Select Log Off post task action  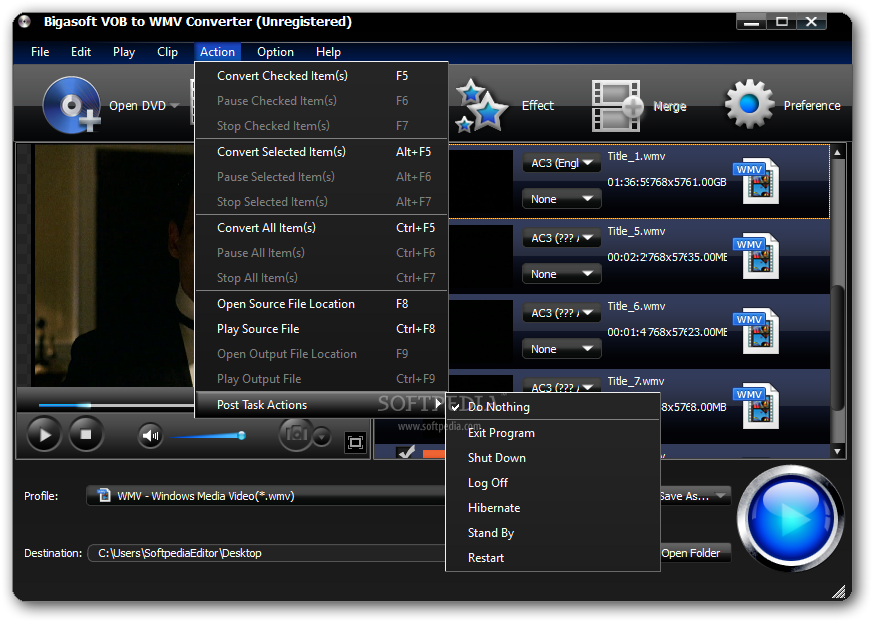coord(553,483)
